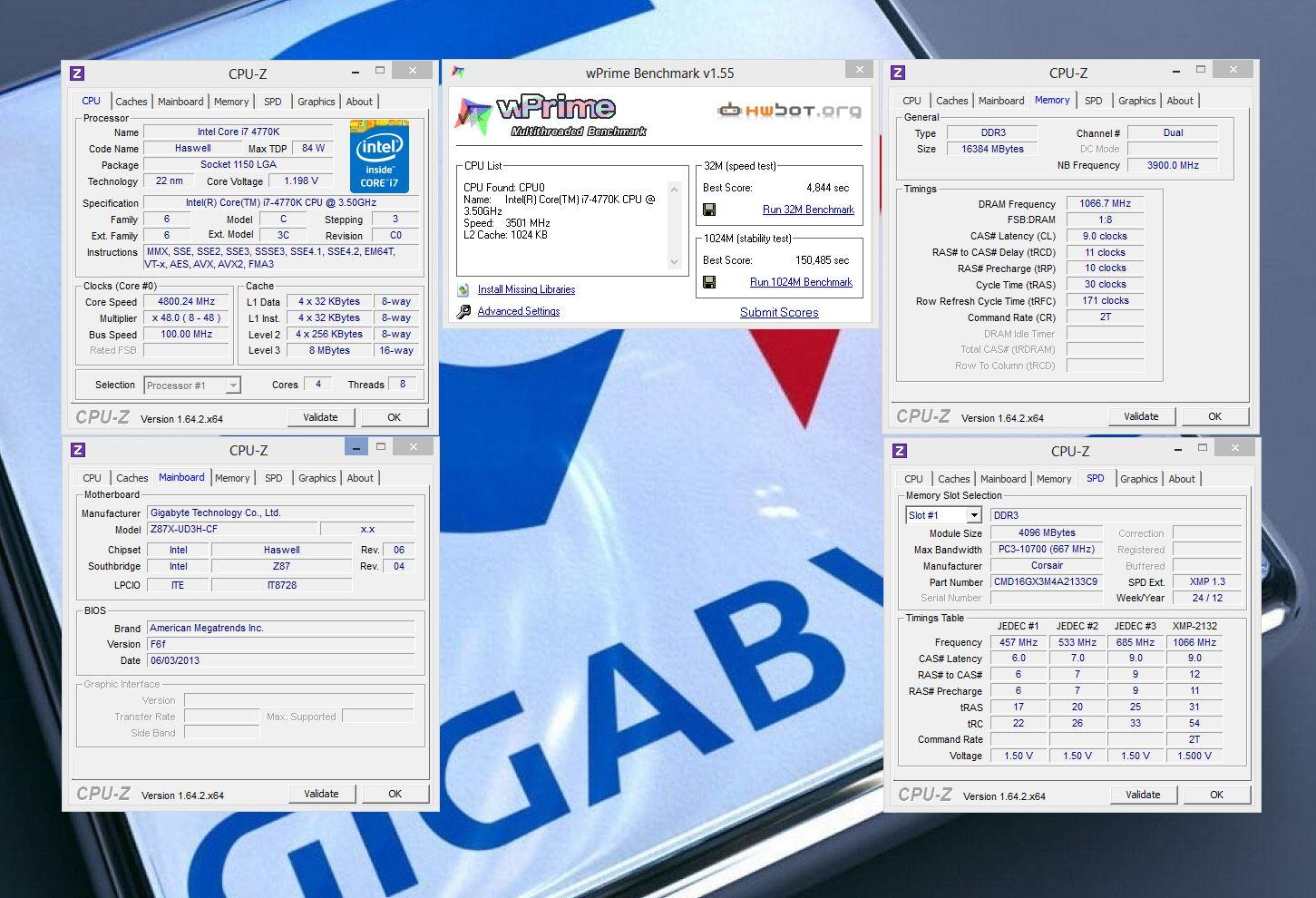Click the Manufacturer field Gigabyte Technology Co., Ltd.

point(280,512)
